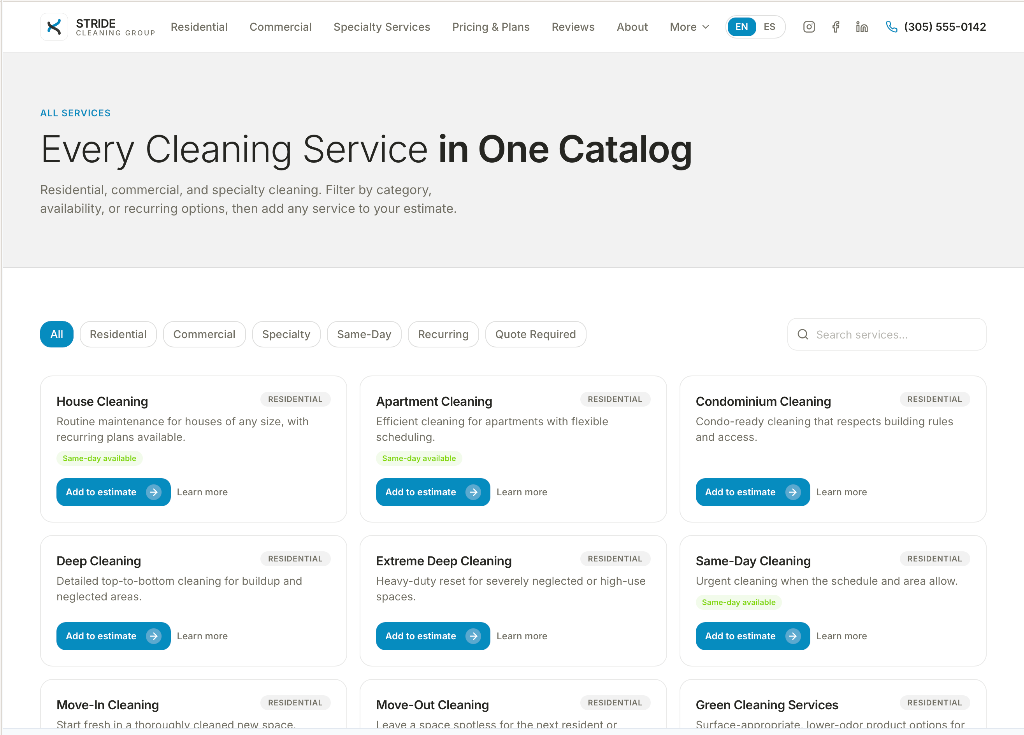
Task: Click the arrow icon on Condominium Cleaning's Add to estimate
Action: [x=793, y=492]
